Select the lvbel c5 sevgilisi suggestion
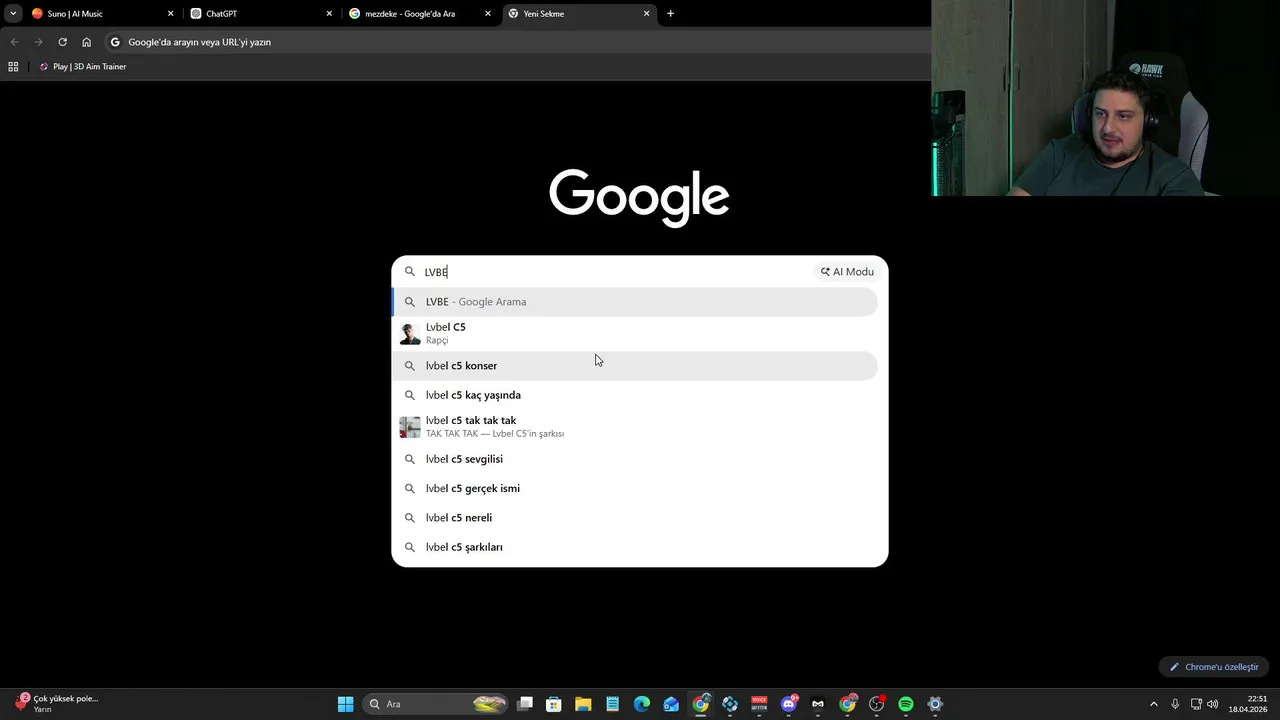Image resolution: width=1280 pixels, height=720 pixels. pyautogui.click(x=635, y=459)
